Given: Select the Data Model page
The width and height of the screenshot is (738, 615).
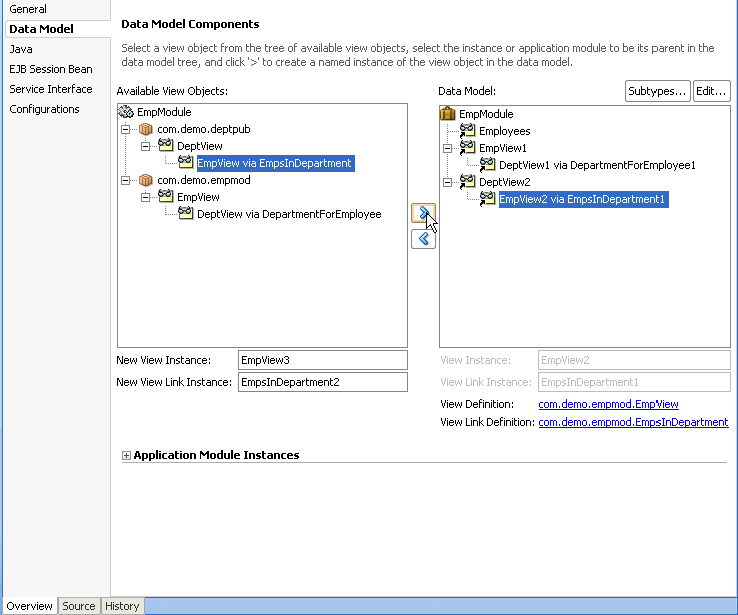Looking at the screenshot, I should pyautogui.click(x=41, y=29).
